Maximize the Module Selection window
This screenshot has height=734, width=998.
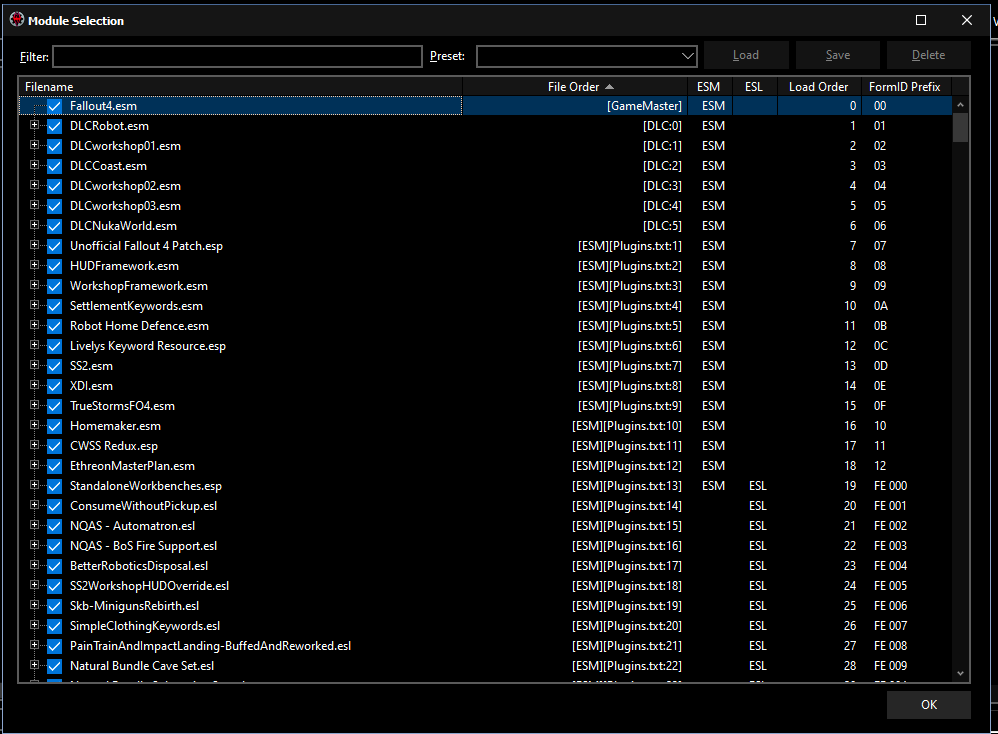point(920,20)
